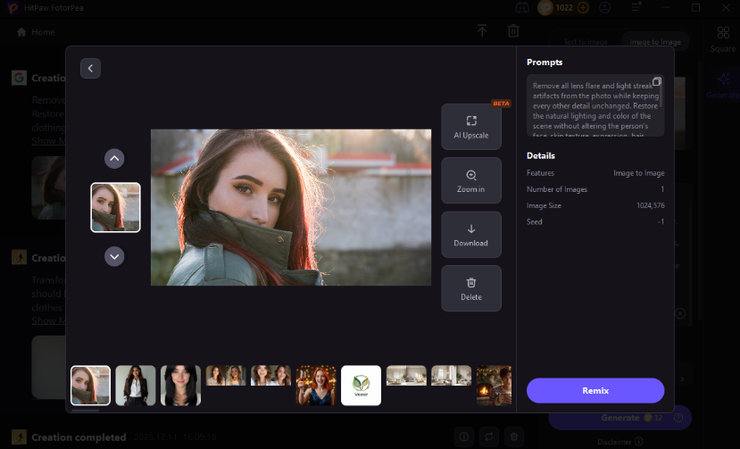Click the trash icon in top toolbar
740x449 pixels.
513,31
